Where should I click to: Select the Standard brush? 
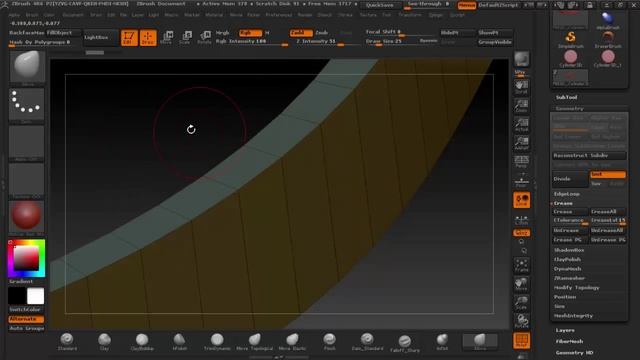(67, 342)
